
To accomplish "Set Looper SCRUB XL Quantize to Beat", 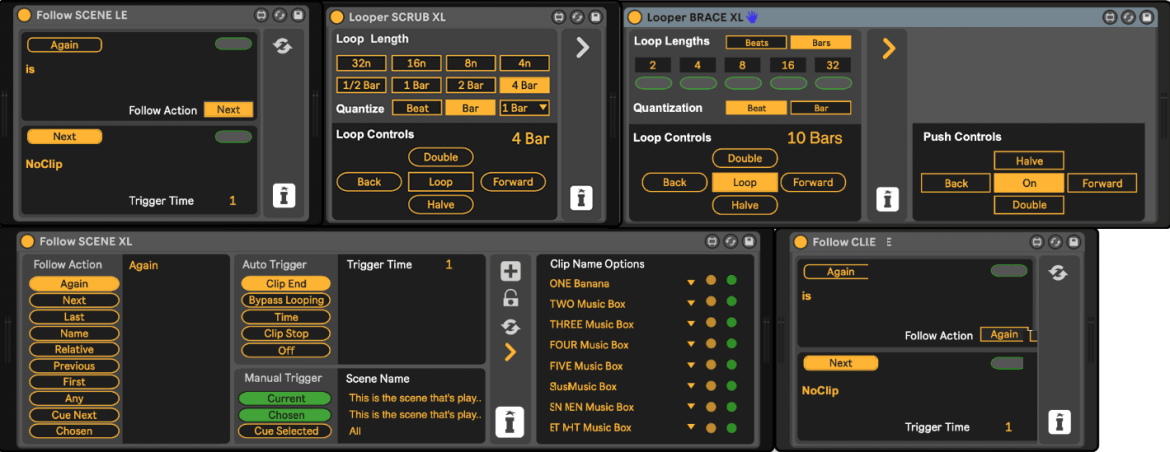I will tap(417, 108).
